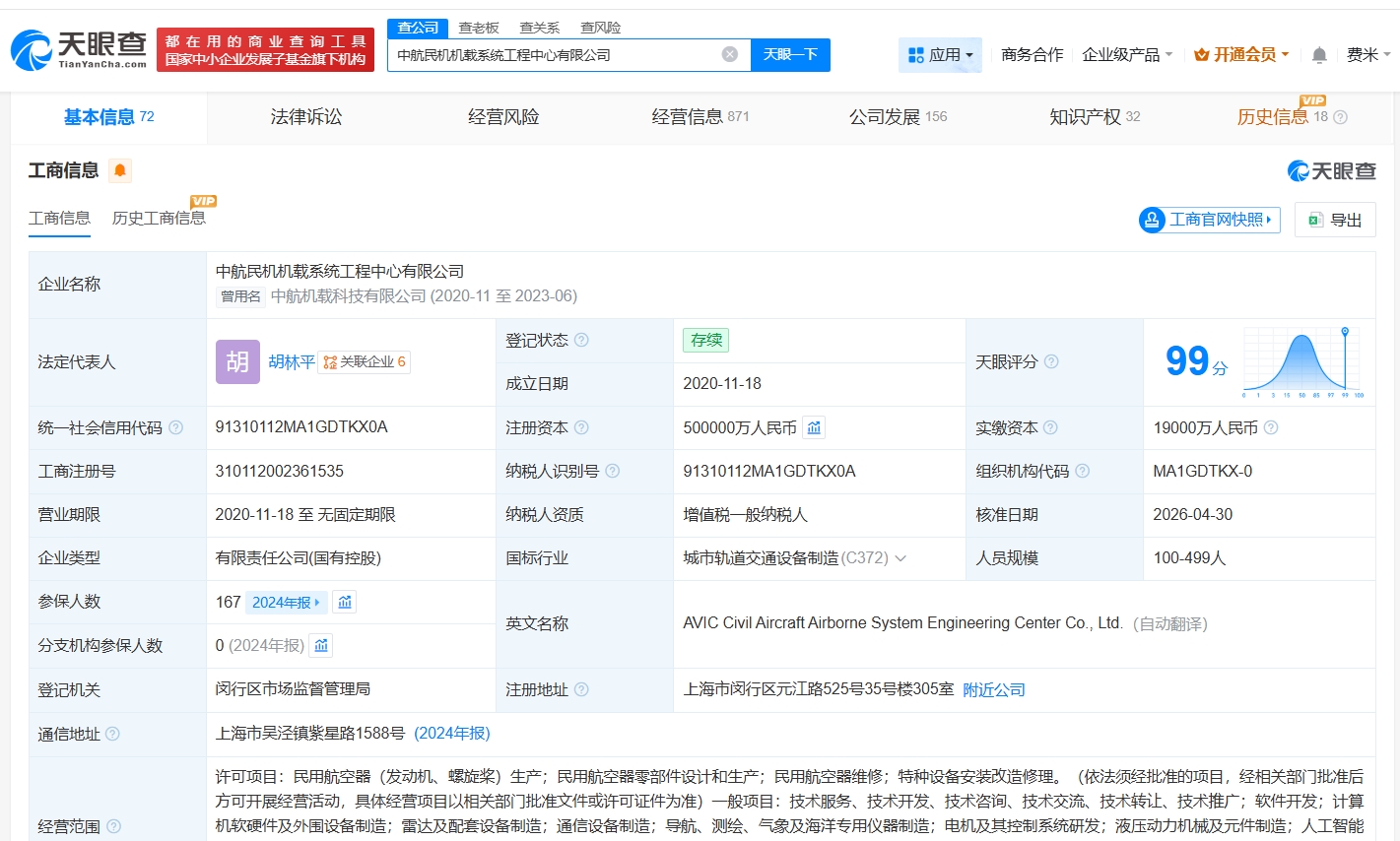Open help icon beside 19000万人民币
Image resolution: width=1400 pixels, height=841 pixels.
1271,427
